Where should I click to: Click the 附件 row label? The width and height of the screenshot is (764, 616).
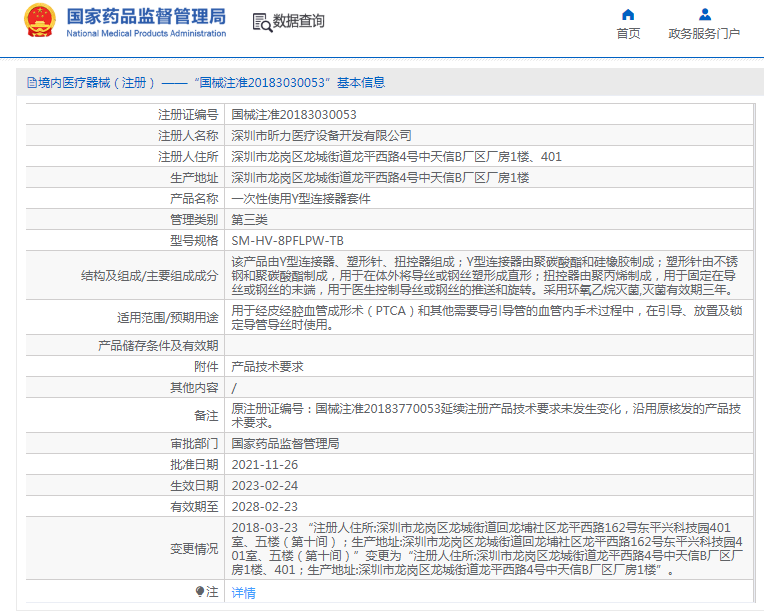[206, 367]
